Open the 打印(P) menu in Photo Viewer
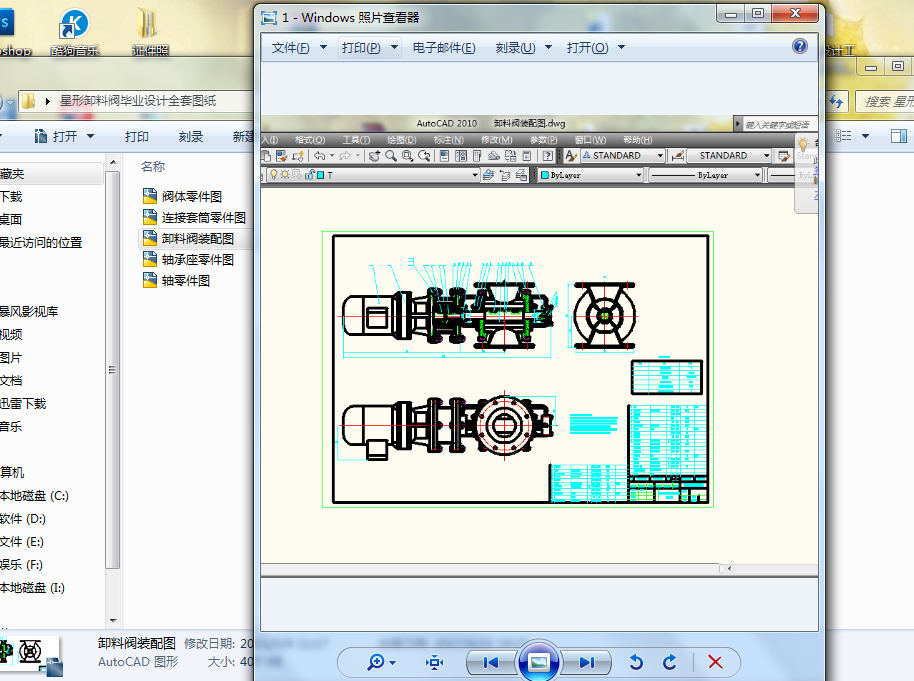Screen dimensions: 914x681 coord(361,48)
